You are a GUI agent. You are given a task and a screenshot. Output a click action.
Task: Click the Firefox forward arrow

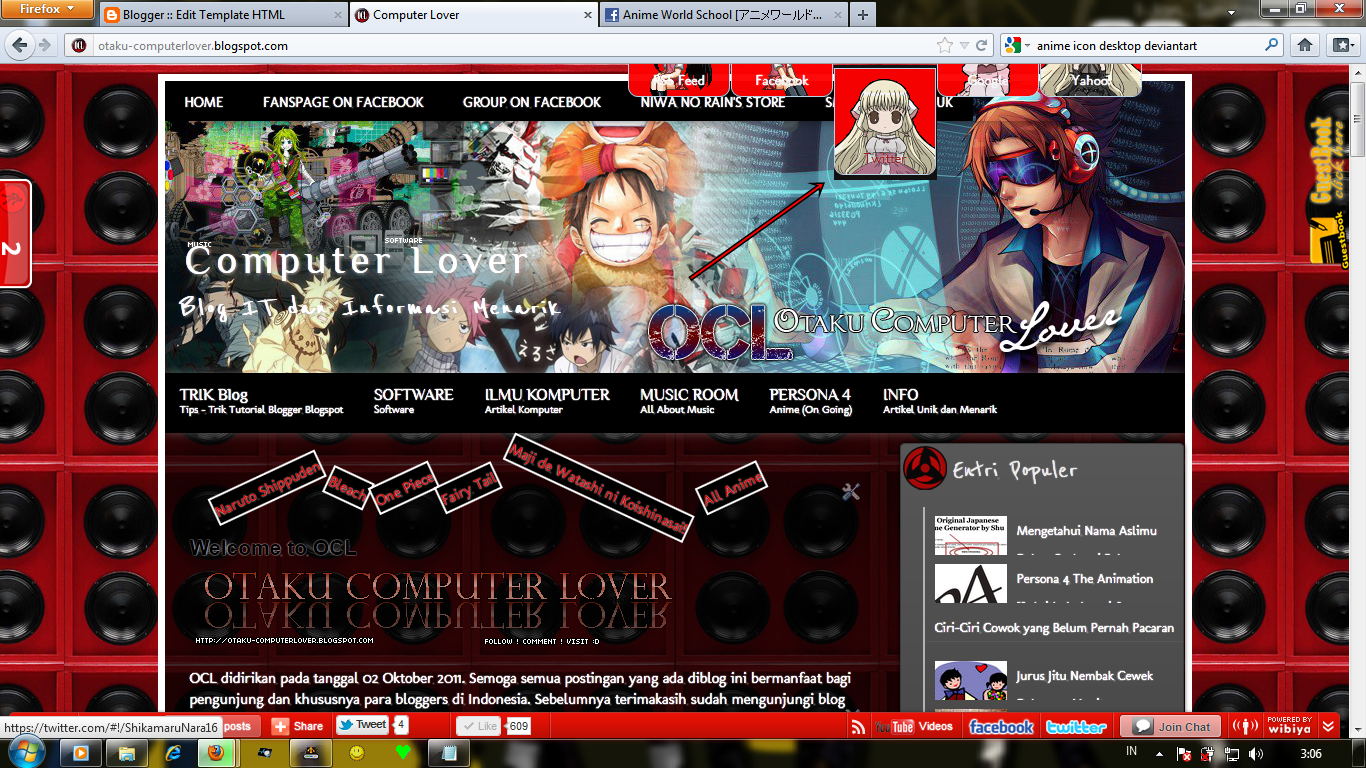[x=45, y=45]
